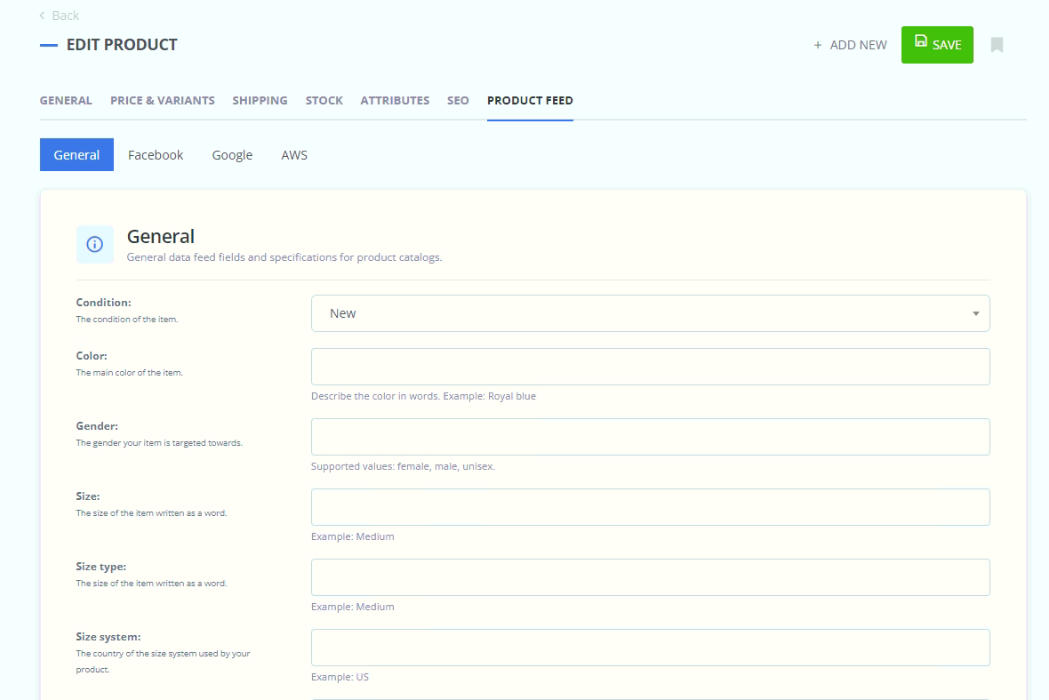
Task: Click into the Size type input field
Action: (x=650, y=577)
